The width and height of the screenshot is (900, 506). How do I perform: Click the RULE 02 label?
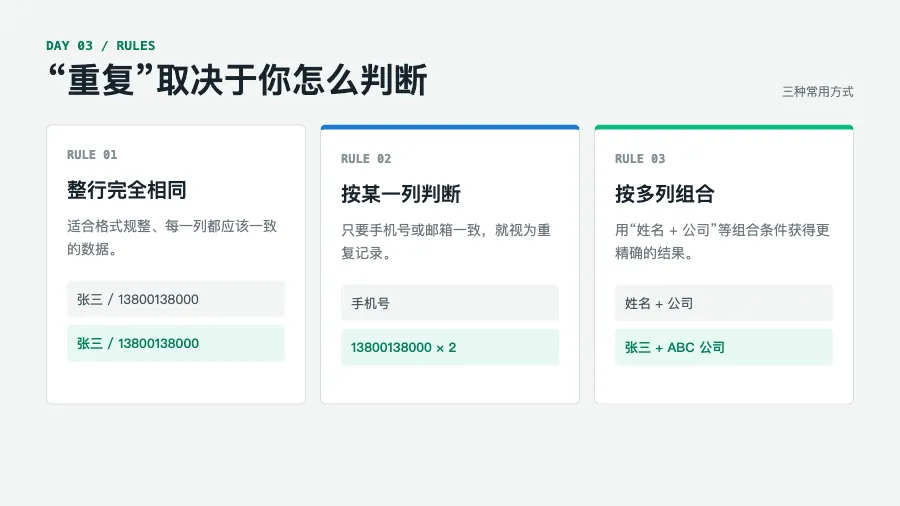coord(366,159)
